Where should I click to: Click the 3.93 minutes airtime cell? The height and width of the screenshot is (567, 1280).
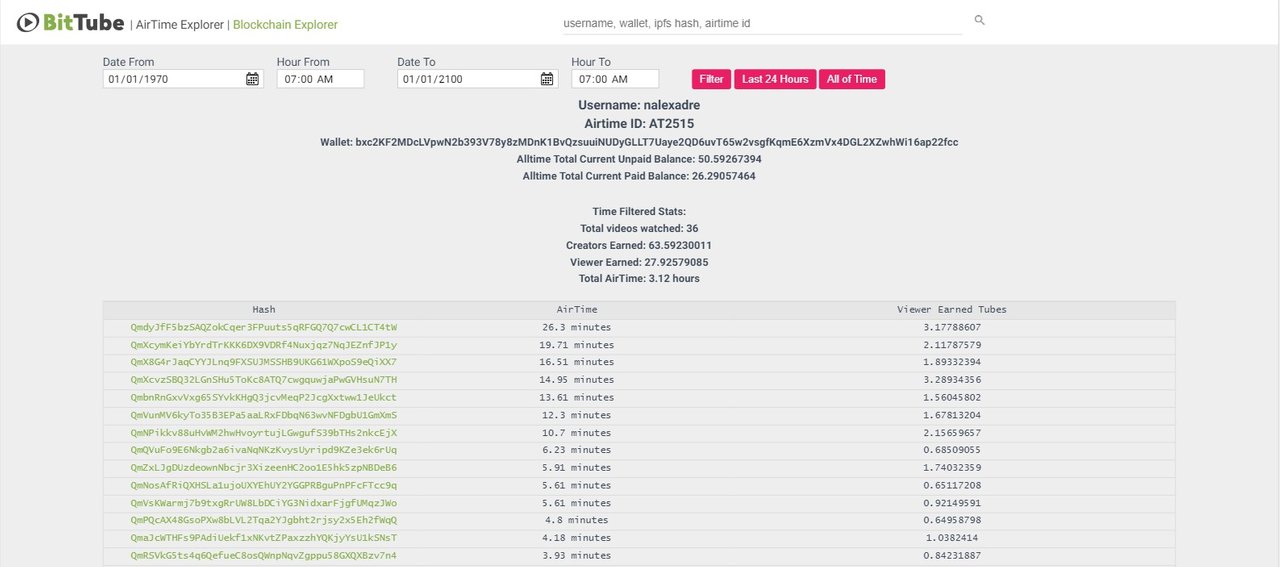click(577, 556)
